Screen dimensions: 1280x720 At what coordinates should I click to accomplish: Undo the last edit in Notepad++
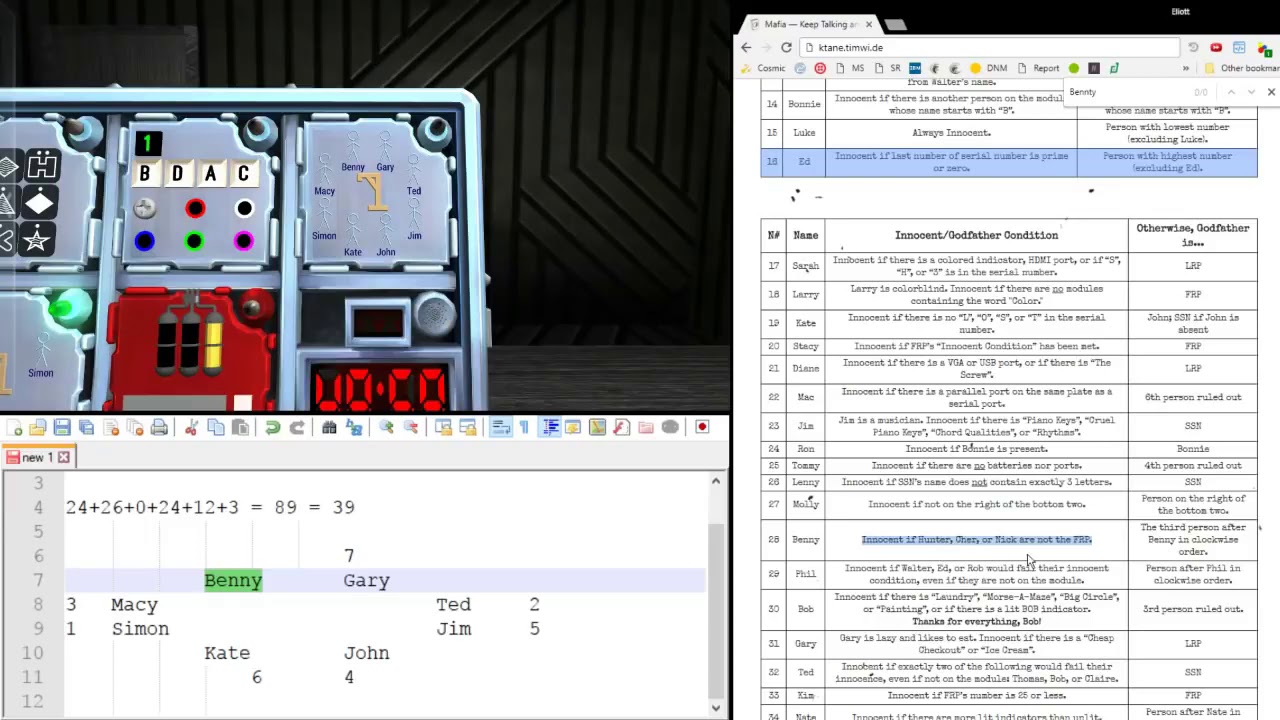pos(273,428)
